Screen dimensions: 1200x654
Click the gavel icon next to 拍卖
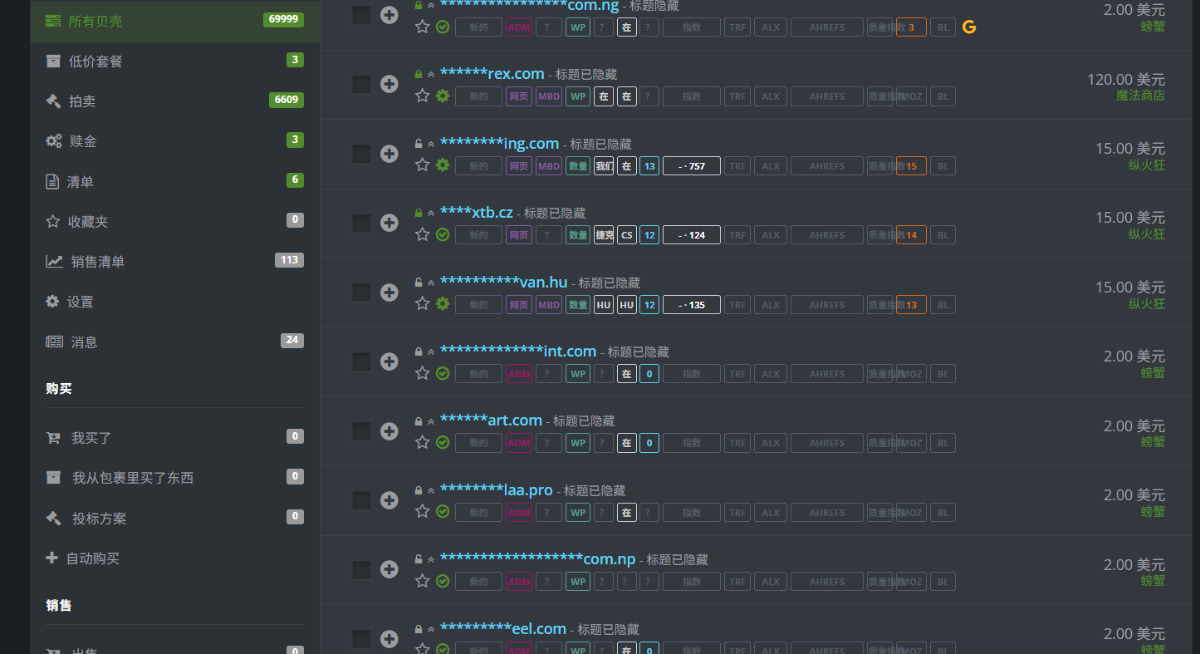click(x=53, y=101)
